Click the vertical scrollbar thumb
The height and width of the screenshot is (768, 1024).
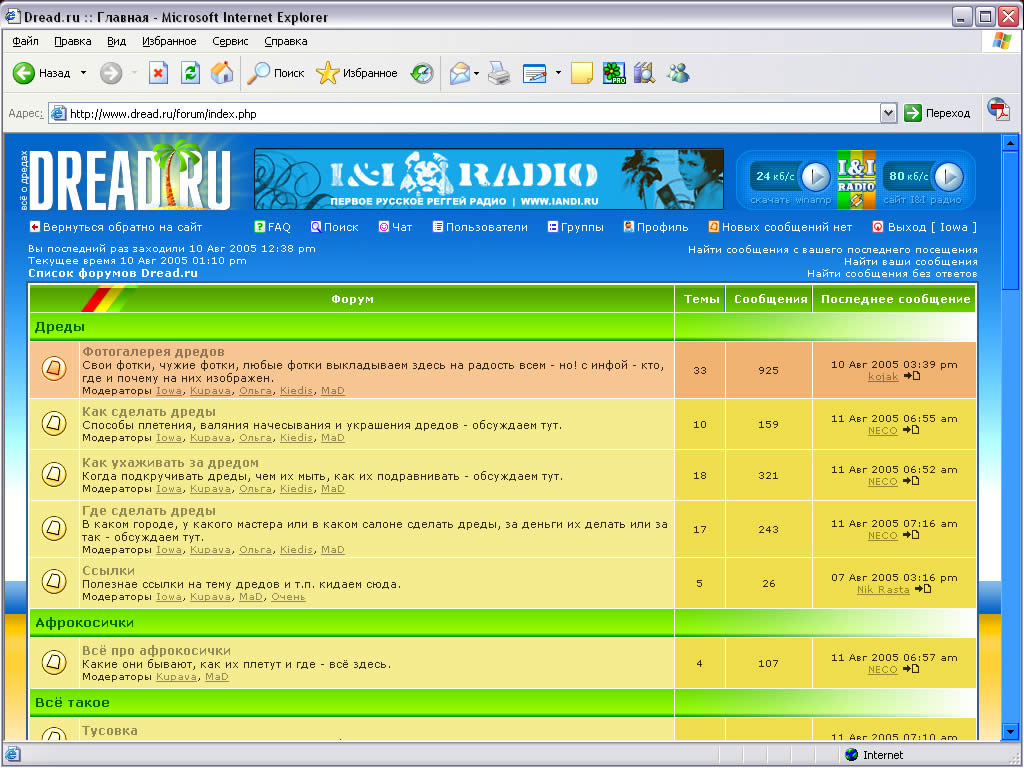[x=1010, y=219]
